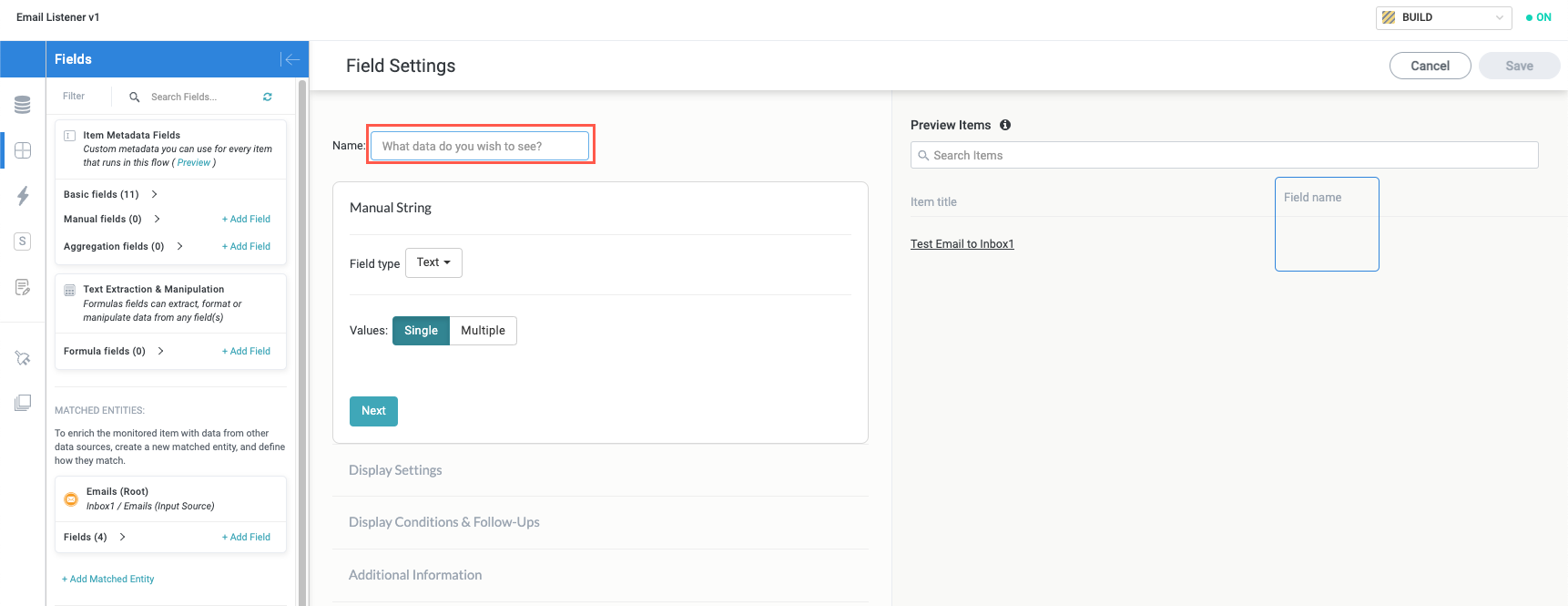Click the copy pages icon in sidebar
Viewport: 1568px width, 606px height.
pos(23,403)
